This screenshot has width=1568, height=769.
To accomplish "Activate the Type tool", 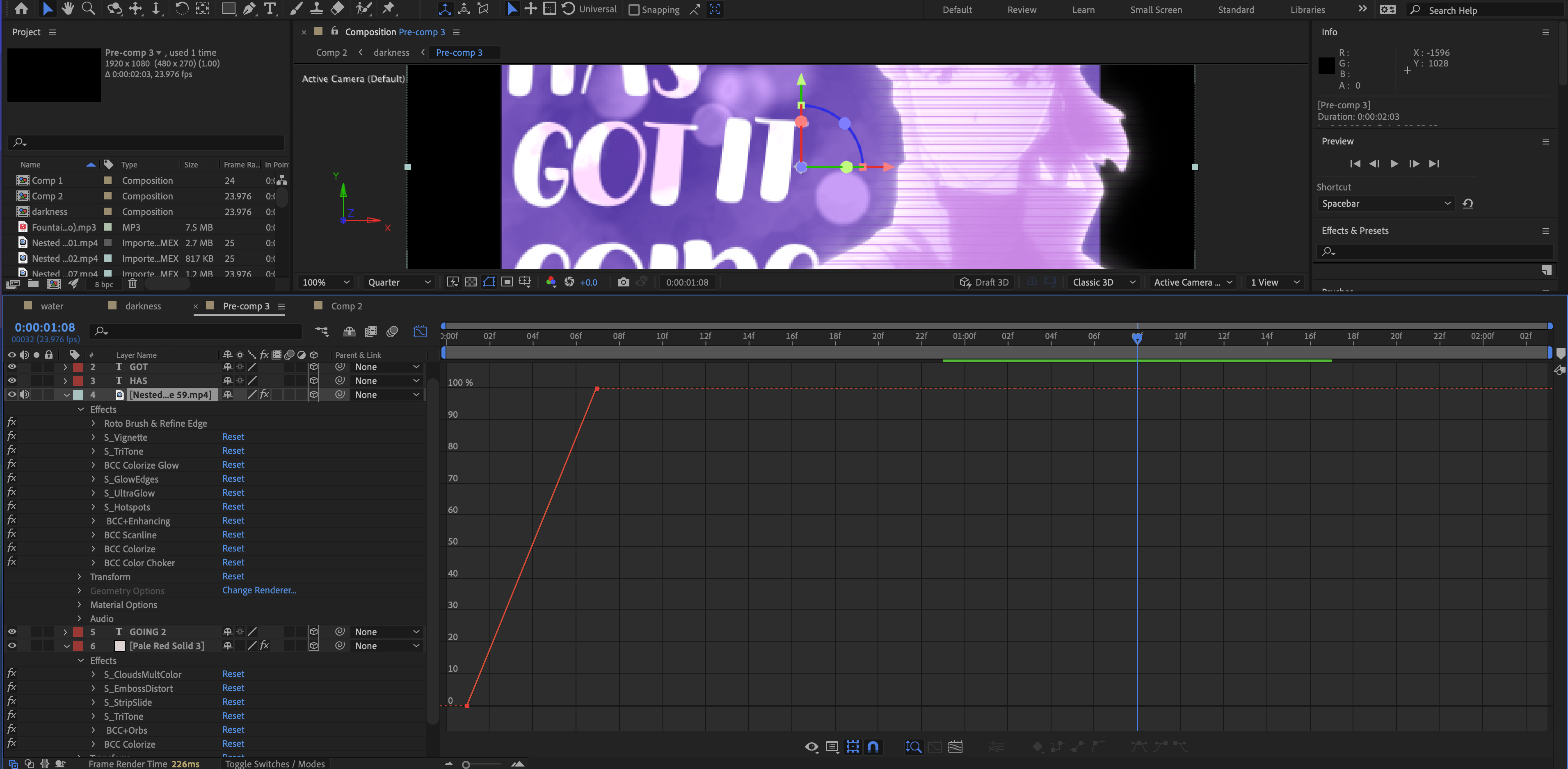I will pos(270,9).
